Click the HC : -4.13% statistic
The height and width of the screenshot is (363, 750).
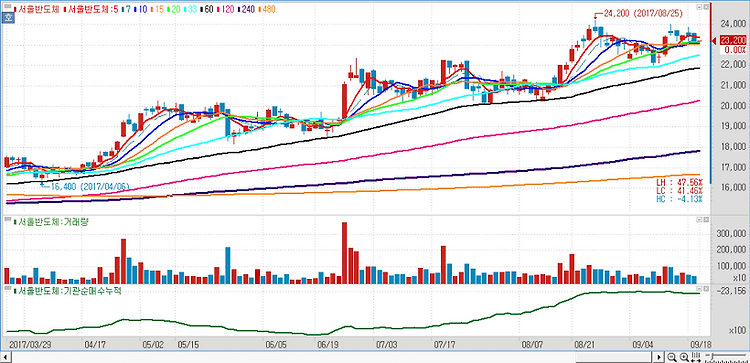(x=679, y=199)
